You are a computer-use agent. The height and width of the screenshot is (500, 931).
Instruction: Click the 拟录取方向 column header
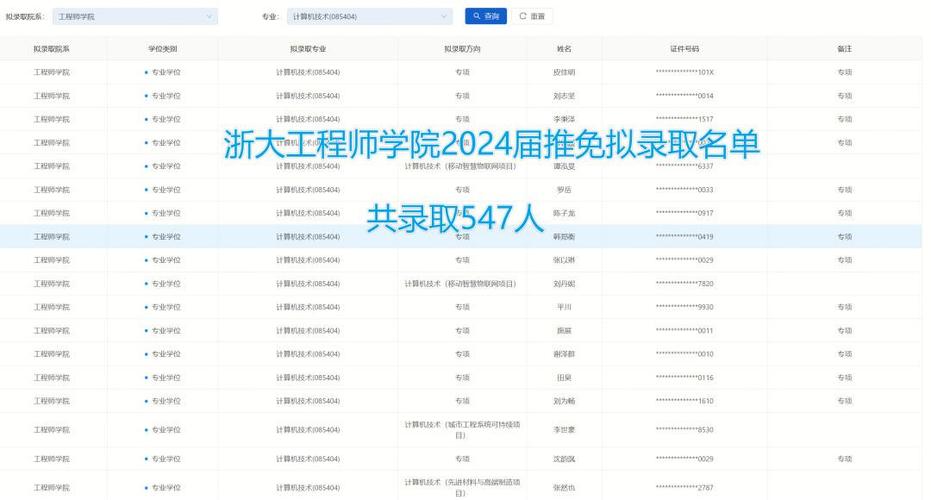coord(462,49)
